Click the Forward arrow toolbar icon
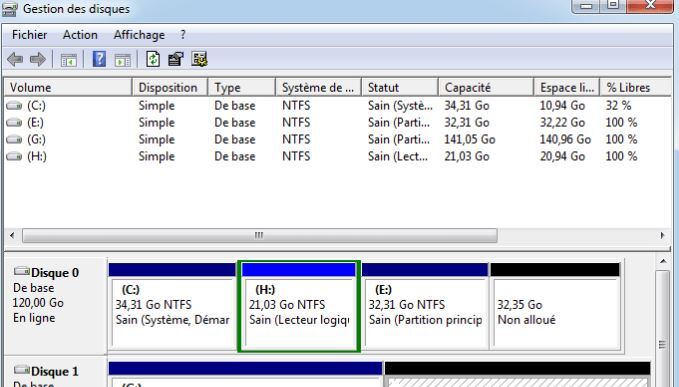This screenshot has width=679, height=387. pyautogui.click(x=37, y=59)
